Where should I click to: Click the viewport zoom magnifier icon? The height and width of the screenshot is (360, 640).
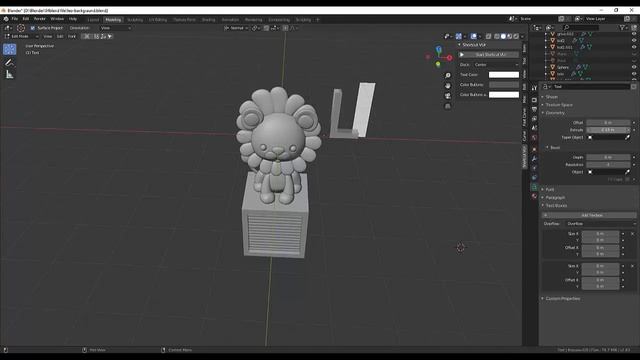point(448,76)
